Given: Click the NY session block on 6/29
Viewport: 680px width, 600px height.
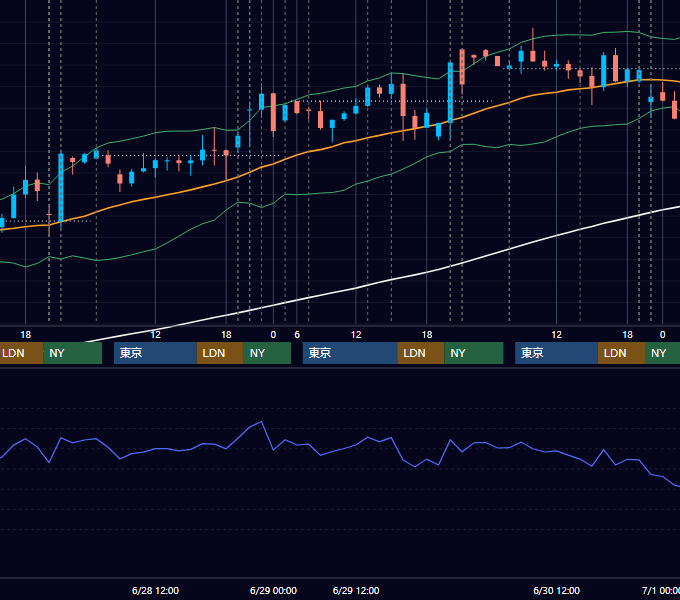Looking at the screenshot, I should click(474, 353).
